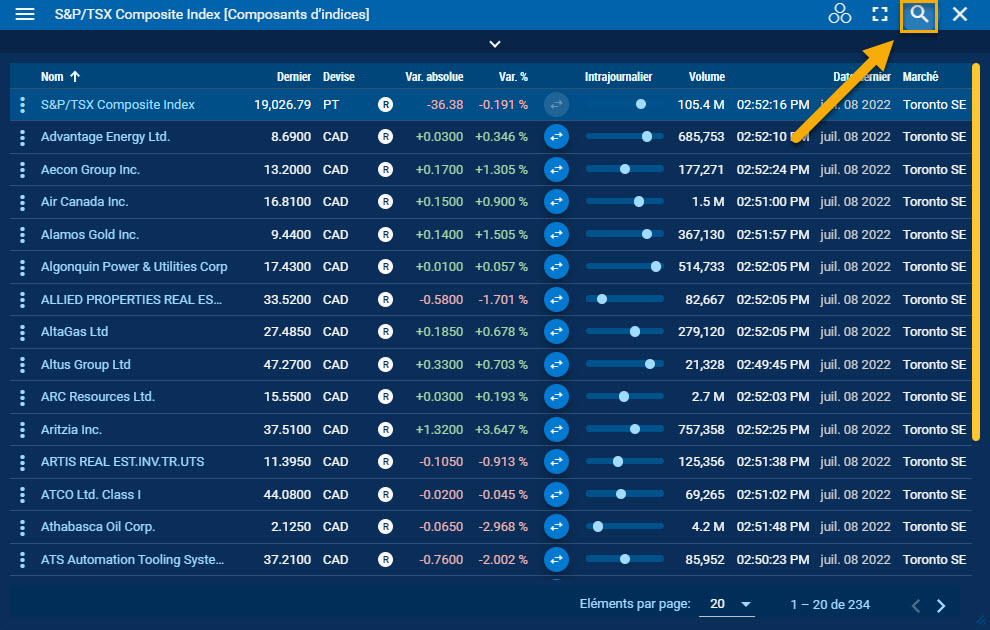The width and height of the screenshot is (990, 630).
Task: Click the realtime R icon for Air Canada Inc.
Action: coord(385,202)
